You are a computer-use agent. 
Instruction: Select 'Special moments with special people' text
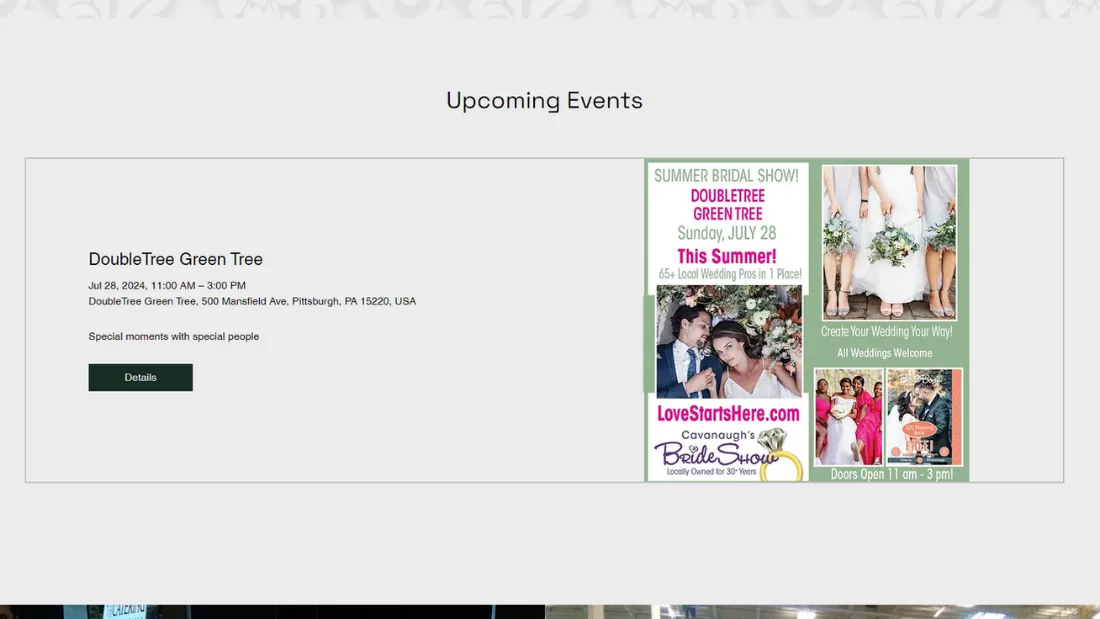coord(173,336)
